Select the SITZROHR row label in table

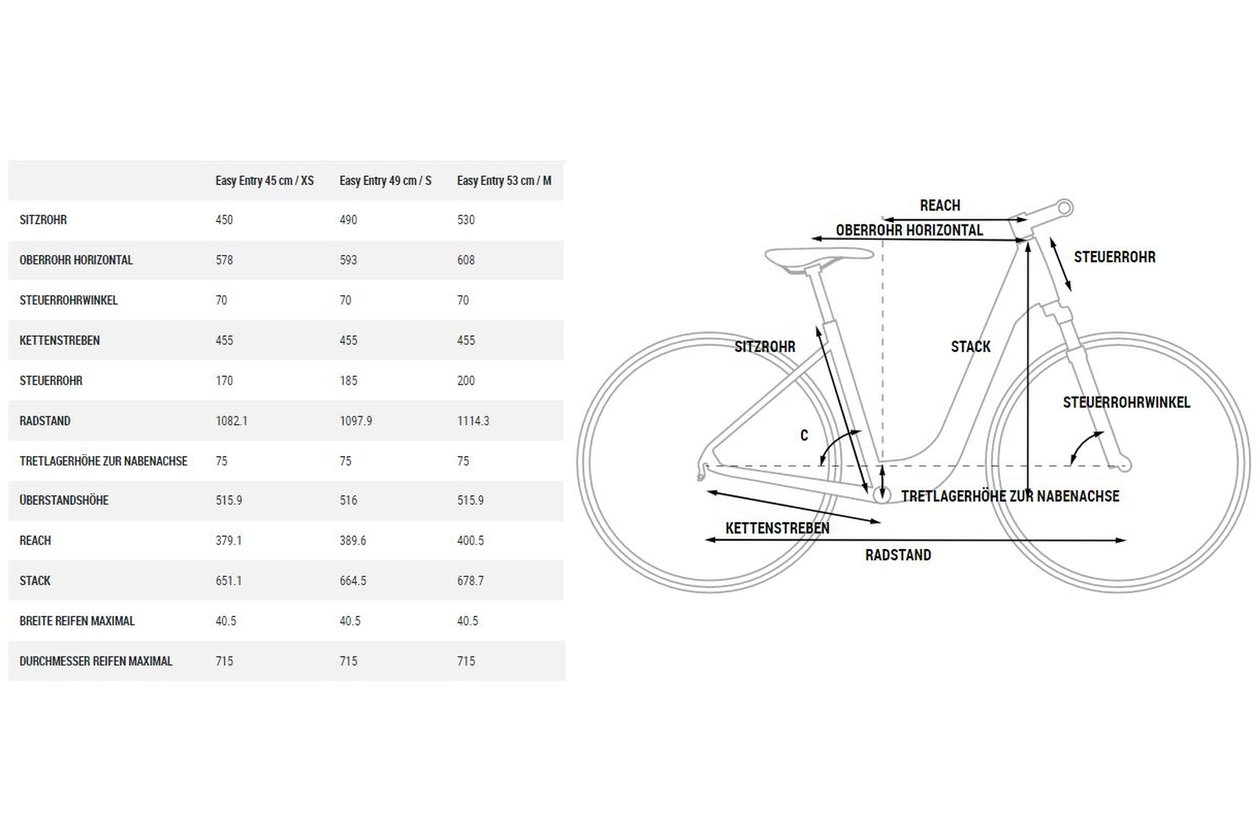pyautogui.click(x=43, y=219)
